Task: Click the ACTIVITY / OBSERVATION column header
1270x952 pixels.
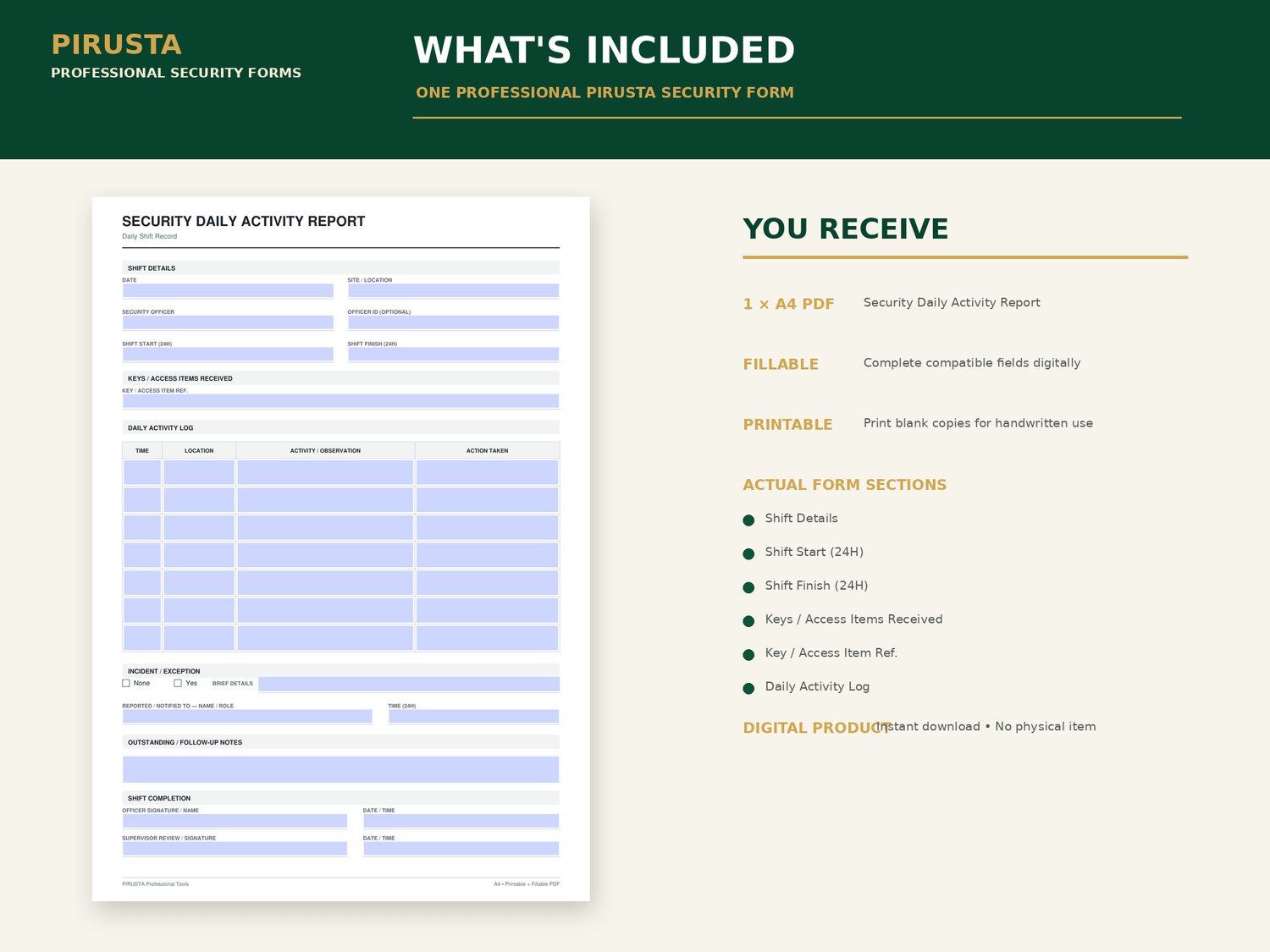Action: click(325, 451)
